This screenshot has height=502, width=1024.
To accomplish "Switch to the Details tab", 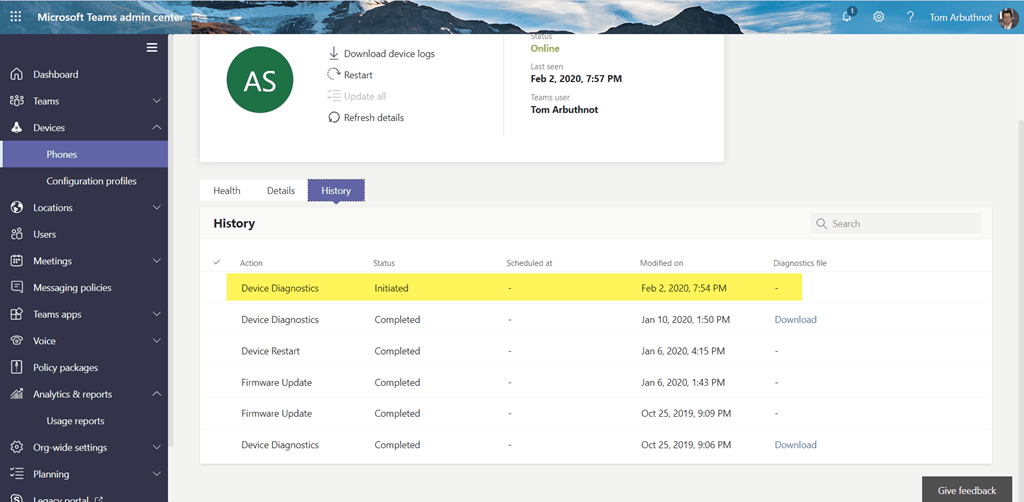I will coord(280,190).
